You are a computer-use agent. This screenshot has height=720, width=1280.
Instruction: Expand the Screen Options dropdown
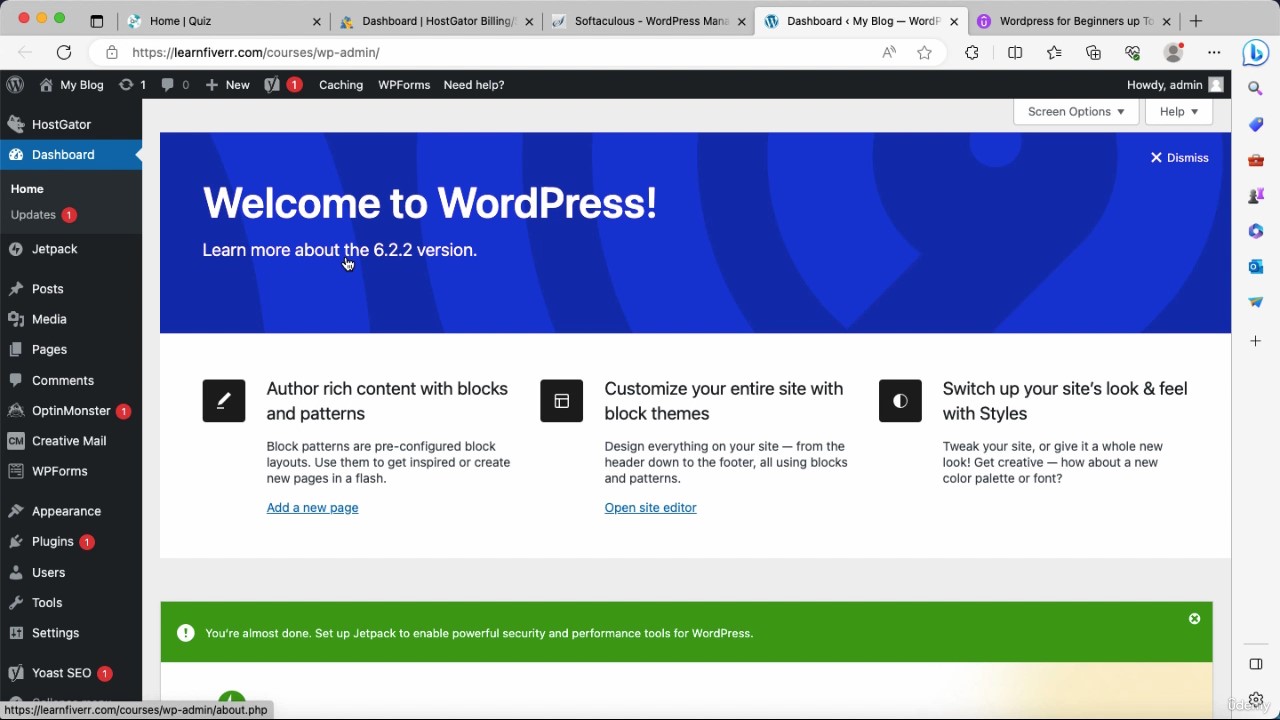(1076, 112)
